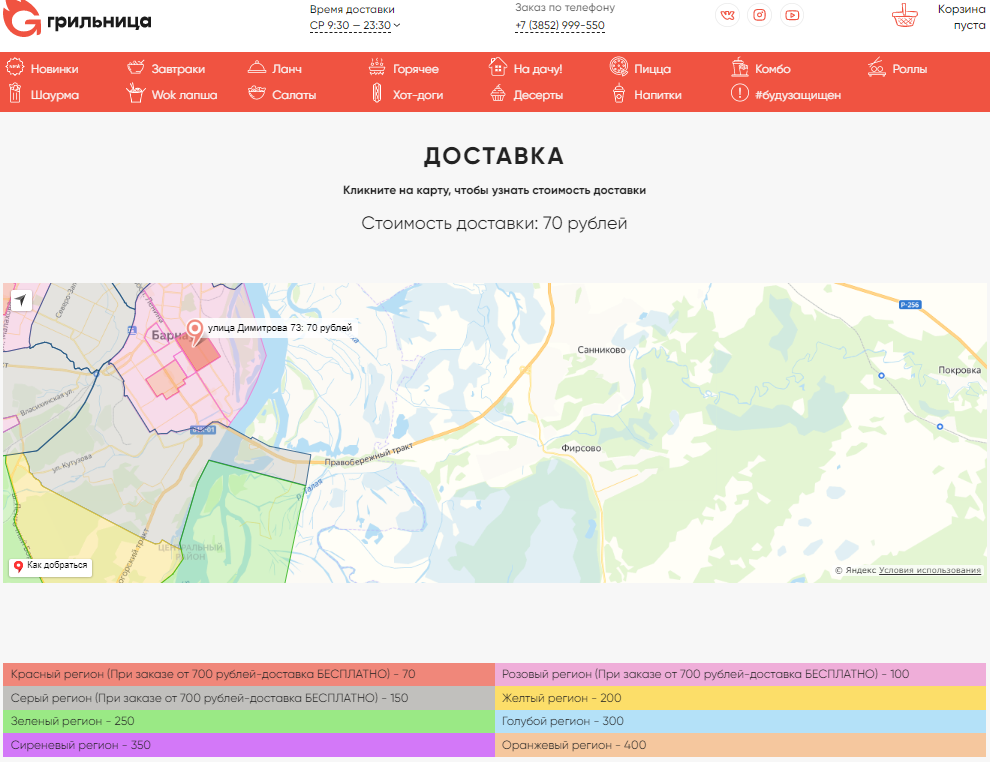Viewport: 990px width, 762px height.
Task: Open the Комбо menu category
Action: click(773, 69)
